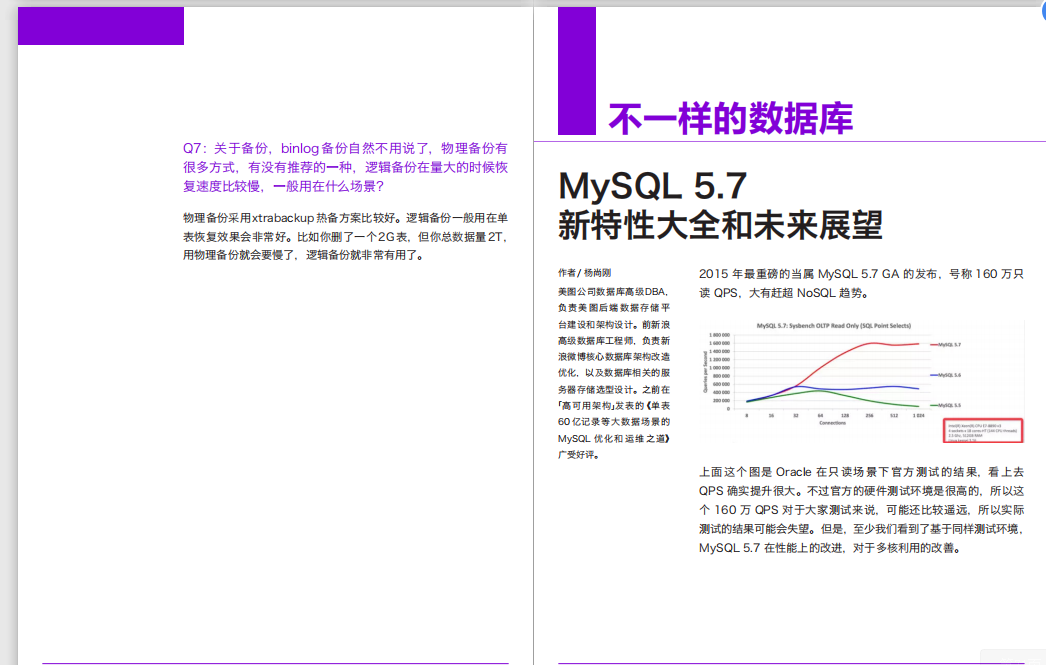The image size is (1046, 665).
Task: Click the green "MySQL 5.5" chart legend
Action: click(x=946, y=405)
